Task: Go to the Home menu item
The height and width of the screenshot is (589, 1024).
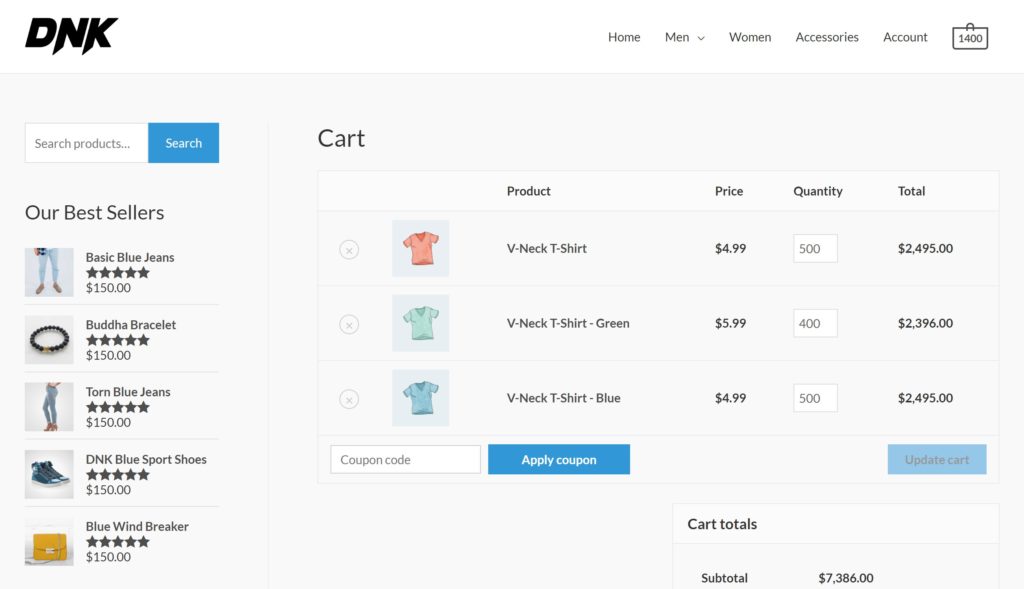Action: [624, 37]
